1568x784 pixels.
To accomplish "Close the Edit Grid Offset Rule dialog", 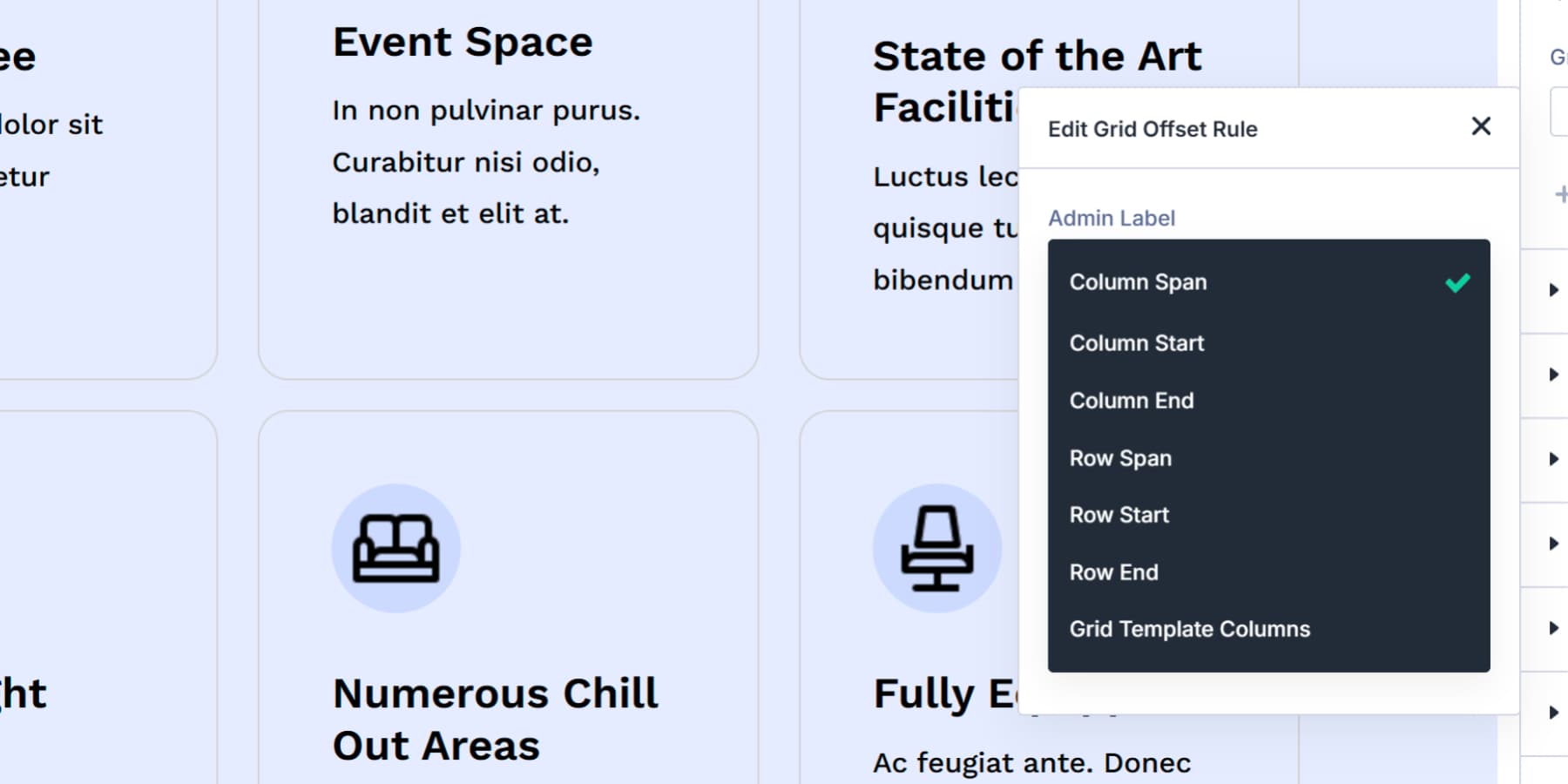I will coord(1480,127).
